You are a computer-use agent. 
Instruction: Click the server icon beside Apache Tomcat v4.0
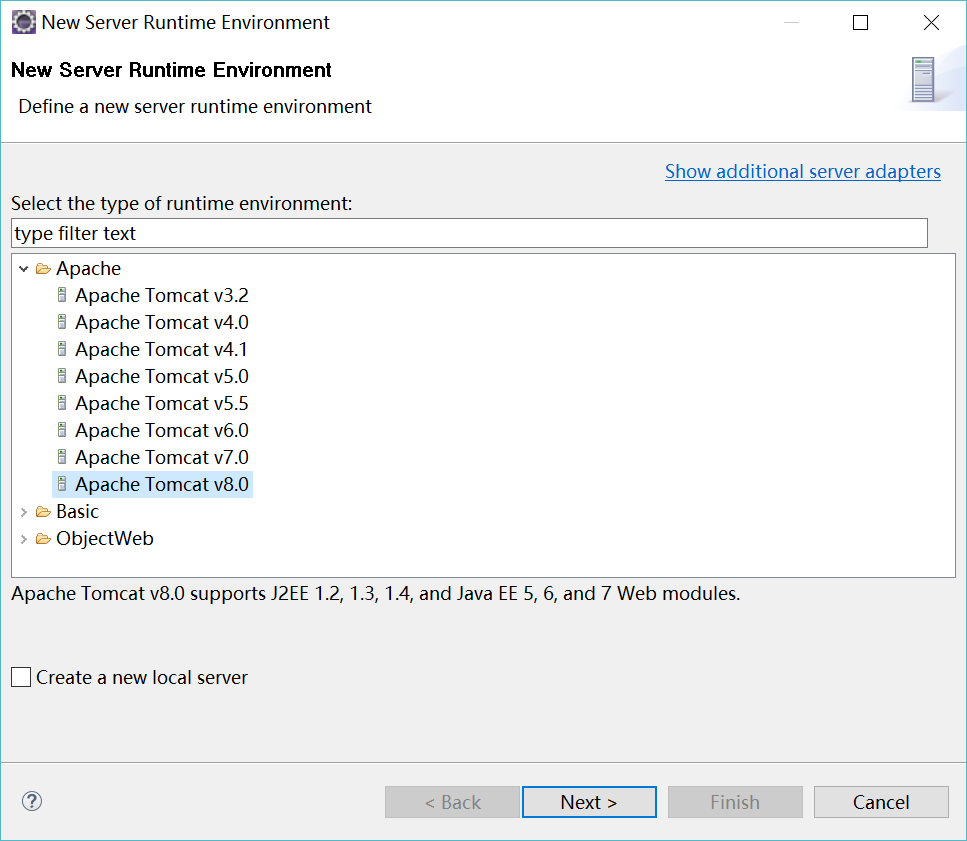pos(62,322)
